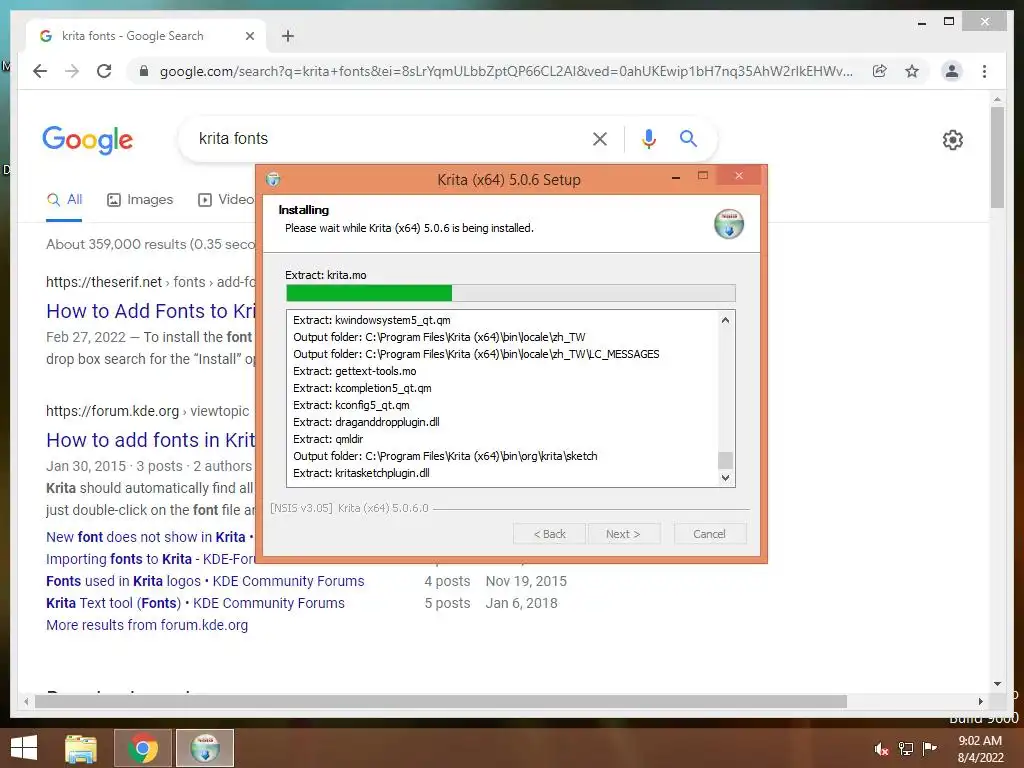
Task: Click the Chrome address bar URL
Action: 506,71
